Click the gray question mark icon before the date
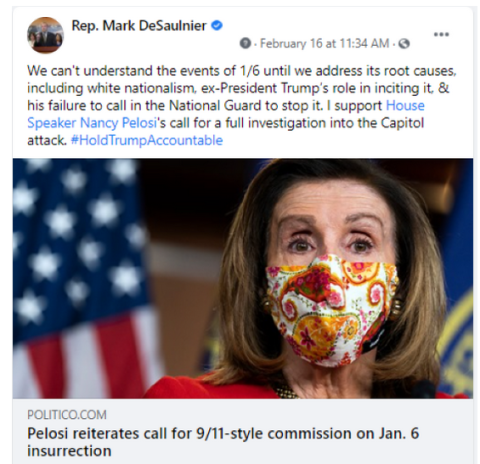 click(245, 43)
